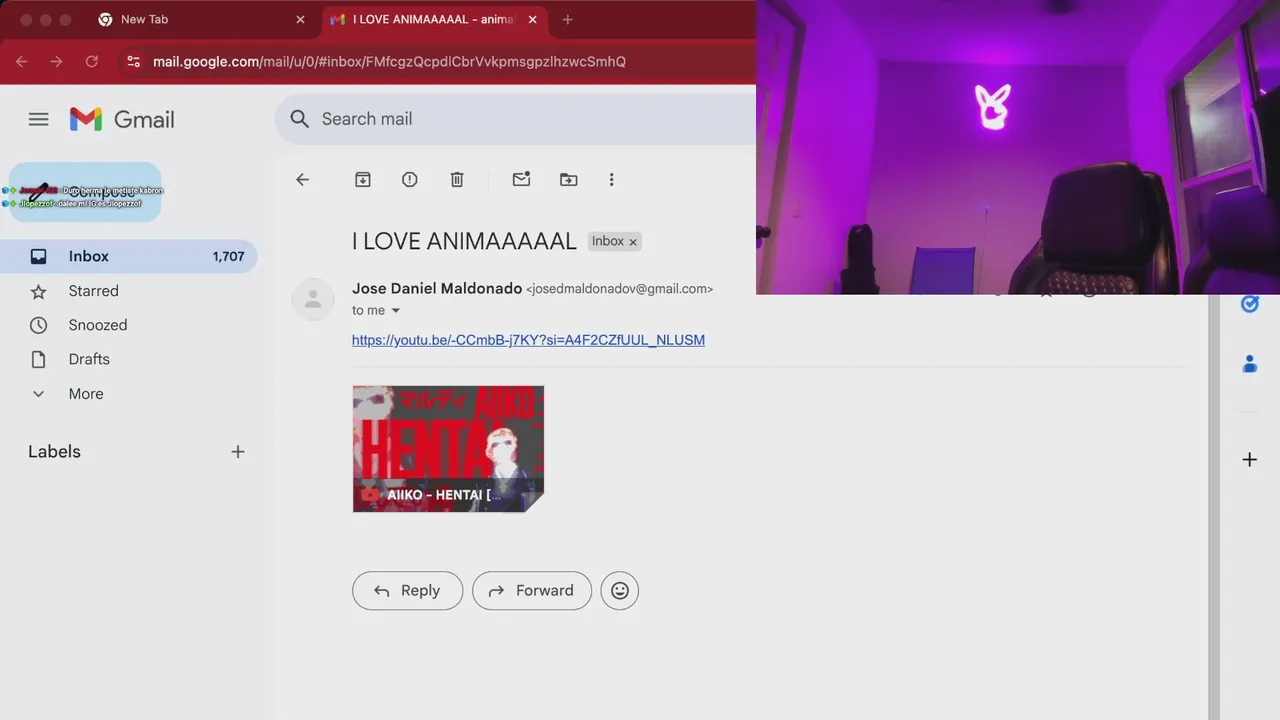
Task: Click the Reply button
Action: coord(407,591)
